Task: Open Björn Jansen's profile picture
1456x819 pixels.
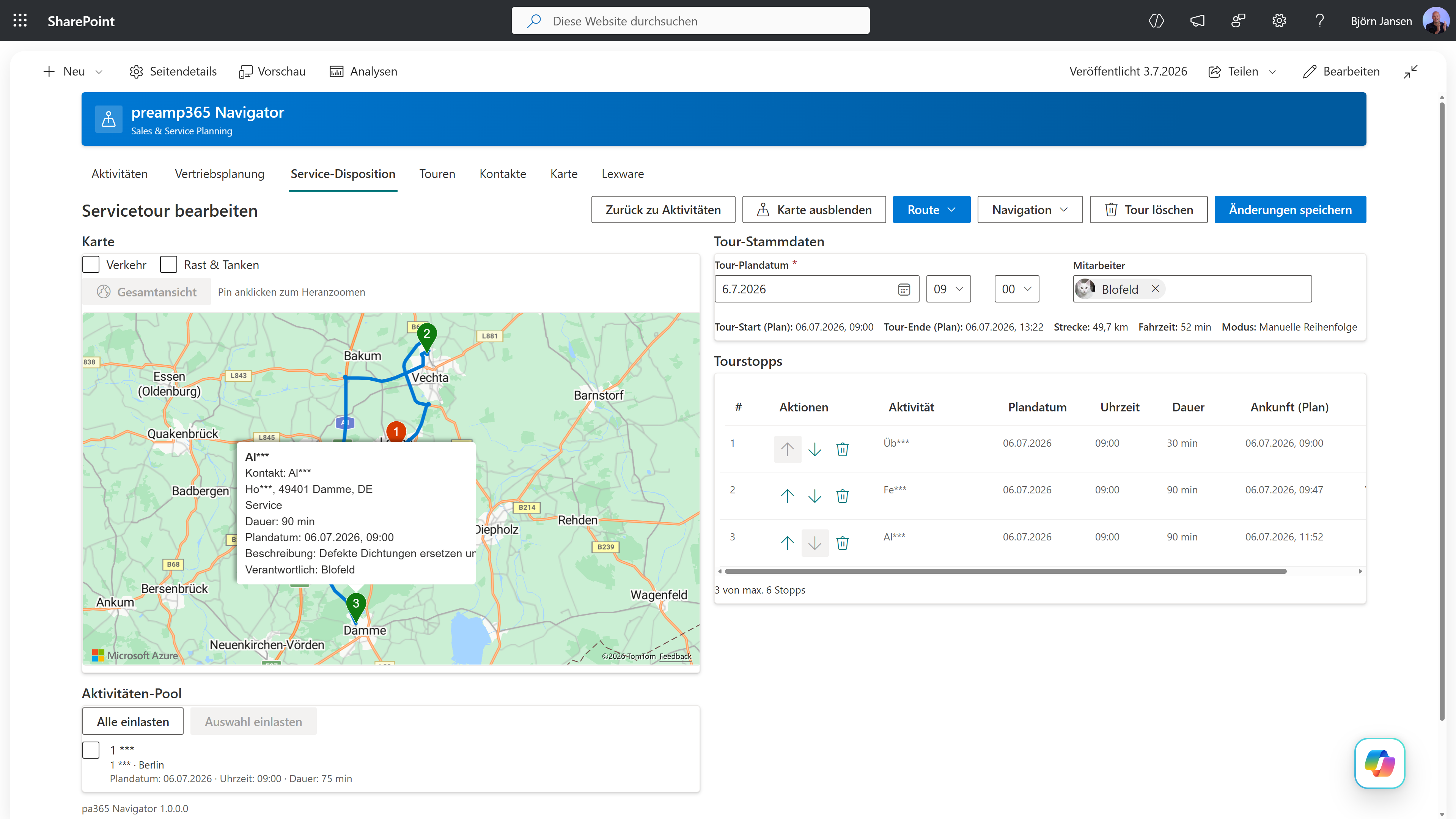Action: pyautogui.click(x=1435, y=21)
